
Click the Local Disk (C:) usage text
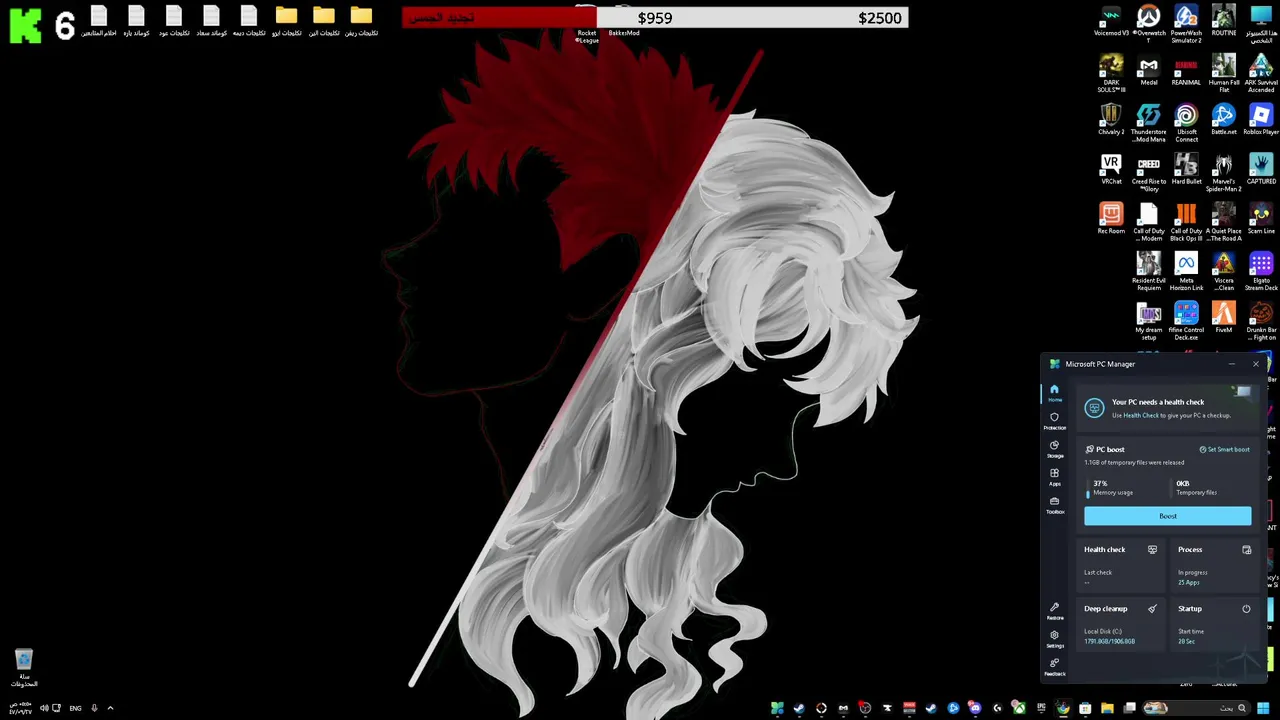click(1109, 641)
